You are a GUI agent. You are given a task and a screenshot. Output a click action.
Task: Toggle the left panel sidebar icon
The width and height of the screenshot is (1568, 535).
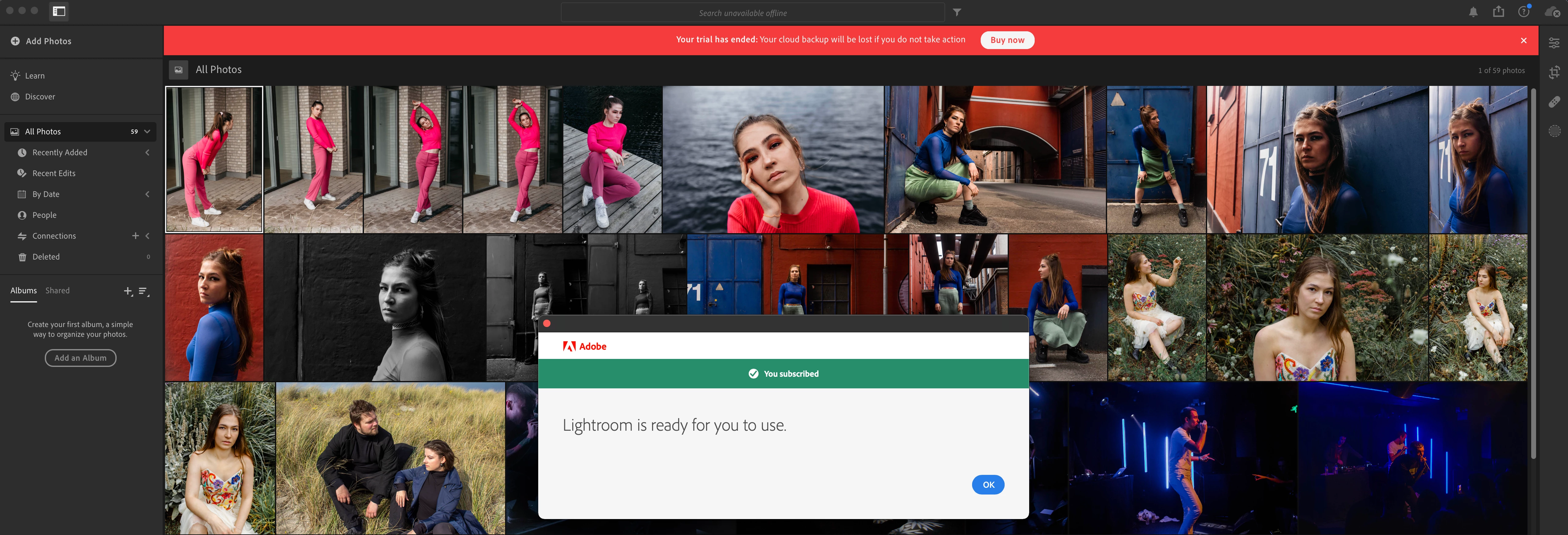point(59,11)
